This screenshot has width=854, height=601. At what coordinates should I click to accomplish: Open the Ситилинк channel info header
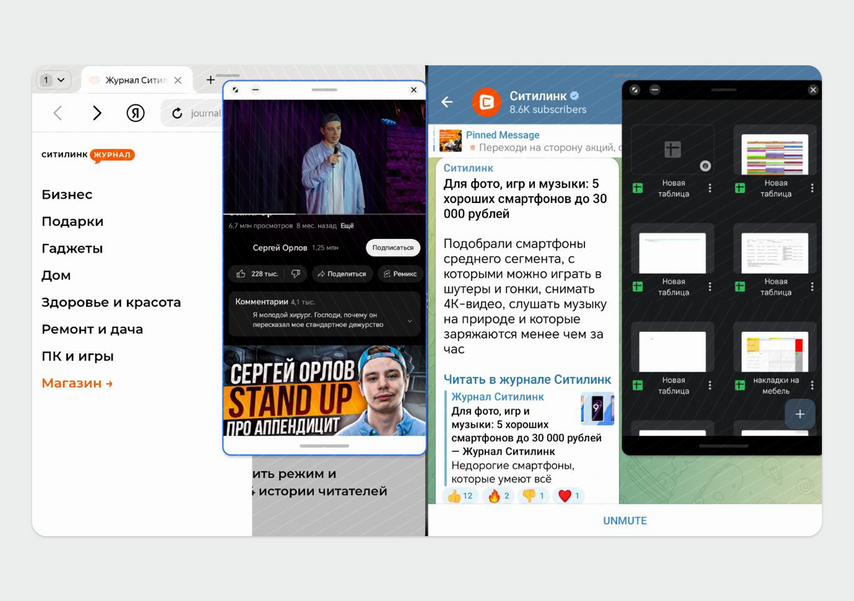click(x=548, y=102)
